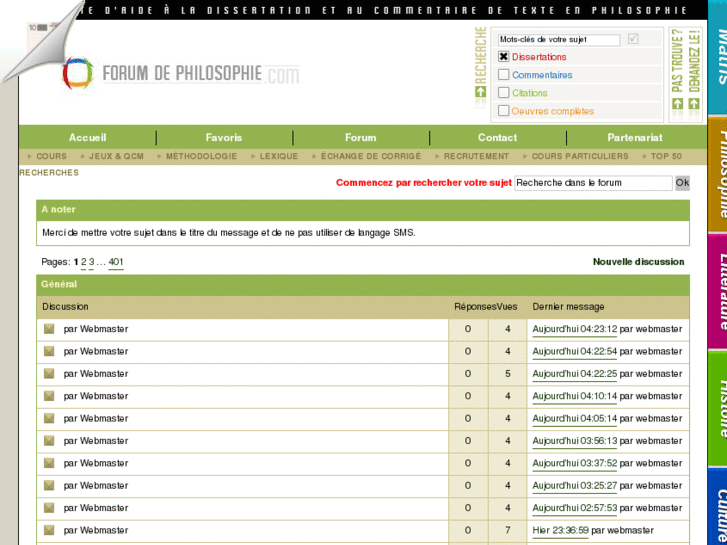Image resolution: width=727 pixels, height=545 pixels.
Task: Click the Oeuvres complètes orange label
Action: pyautogui.click(x=553, y=111)
